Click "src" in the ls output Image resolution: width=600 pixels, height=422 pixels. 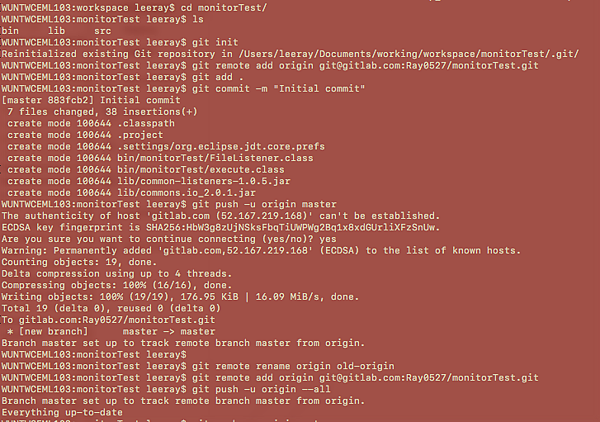(x=102, y=32)
